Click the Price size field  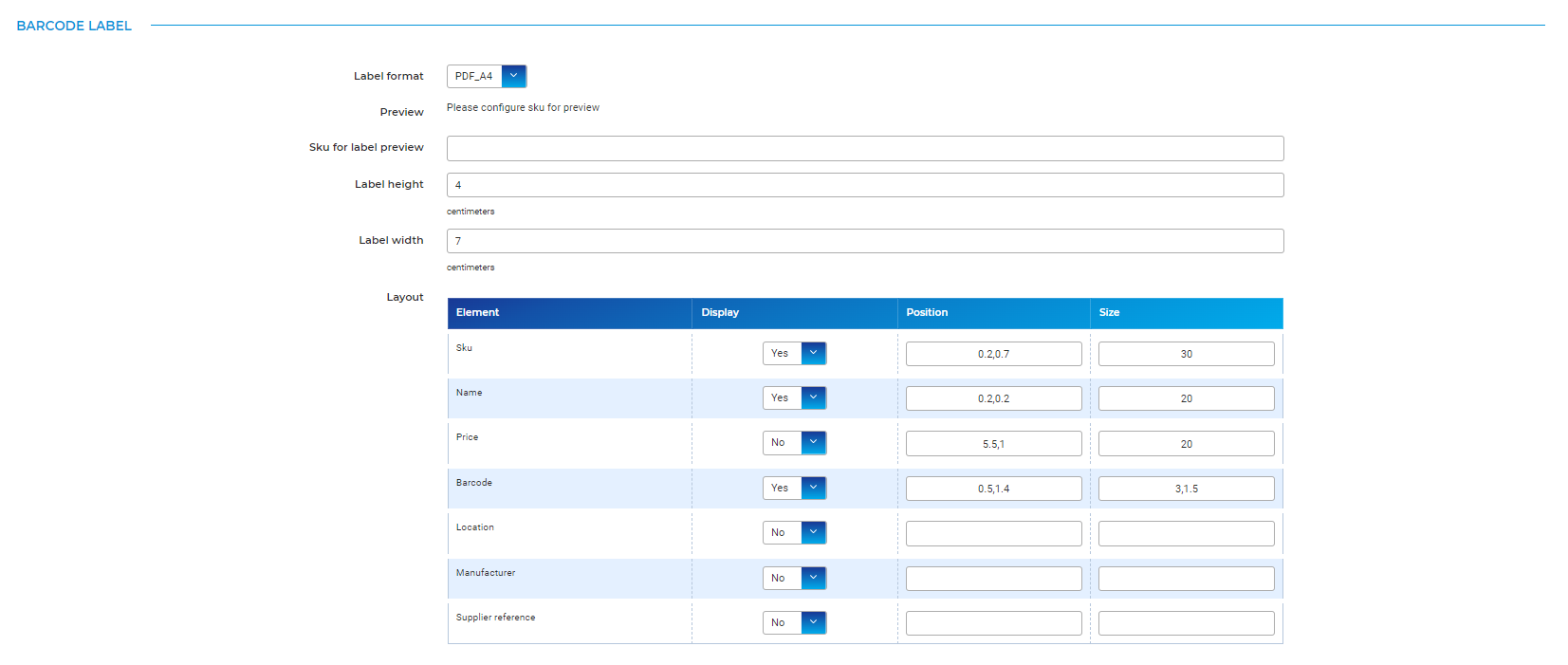click(x=1186, y=444)
